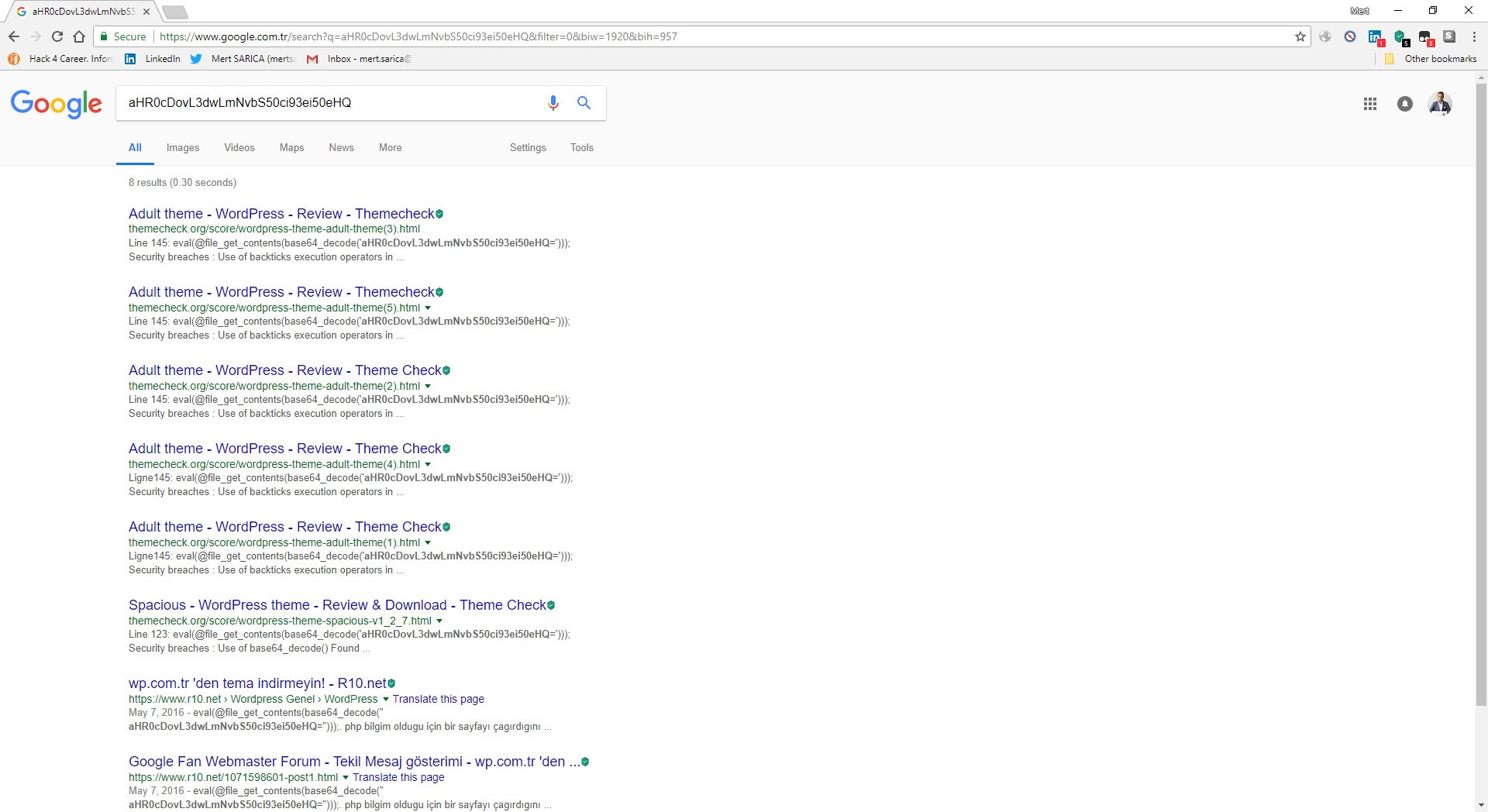
Task: Open the green shield security extension
Action: tap(1400, 37)
